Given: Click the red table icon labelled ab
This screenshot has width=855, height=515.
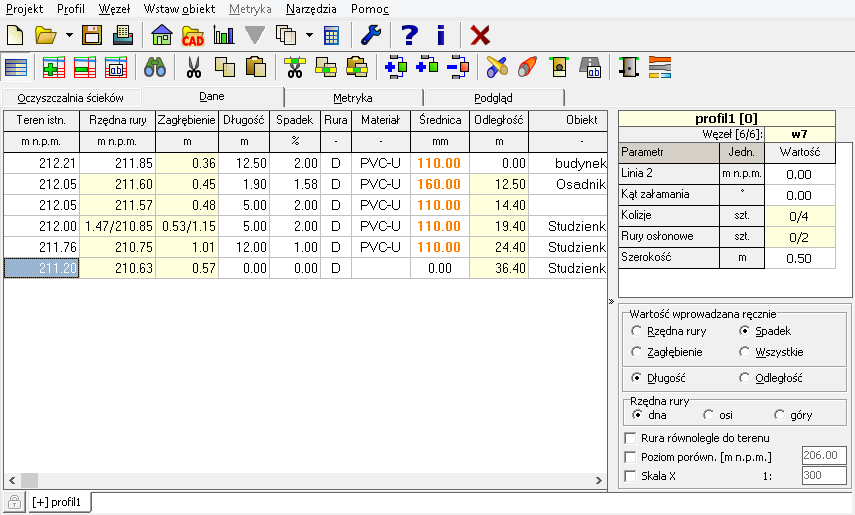Looking at the screenshot, I should pos(116,67).
